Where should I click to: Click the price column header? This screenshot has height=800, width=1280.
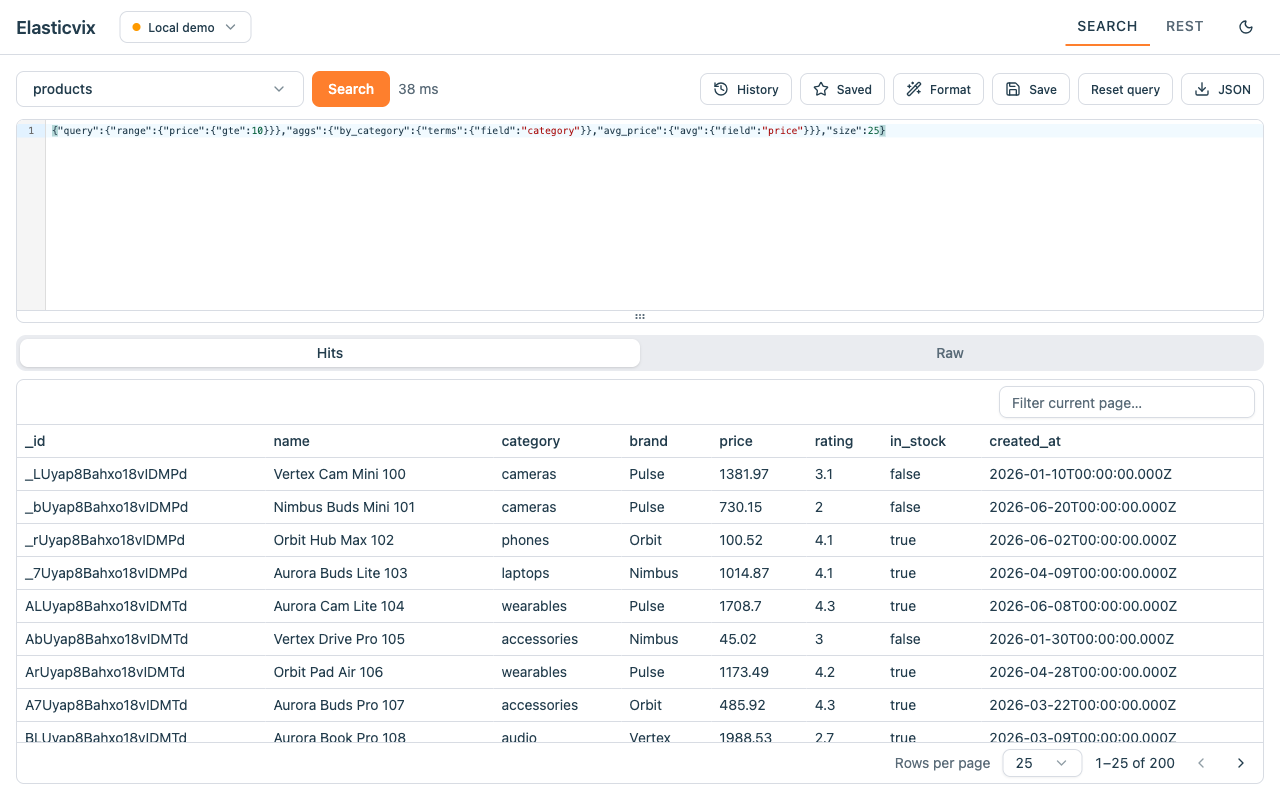coord(736,441)
